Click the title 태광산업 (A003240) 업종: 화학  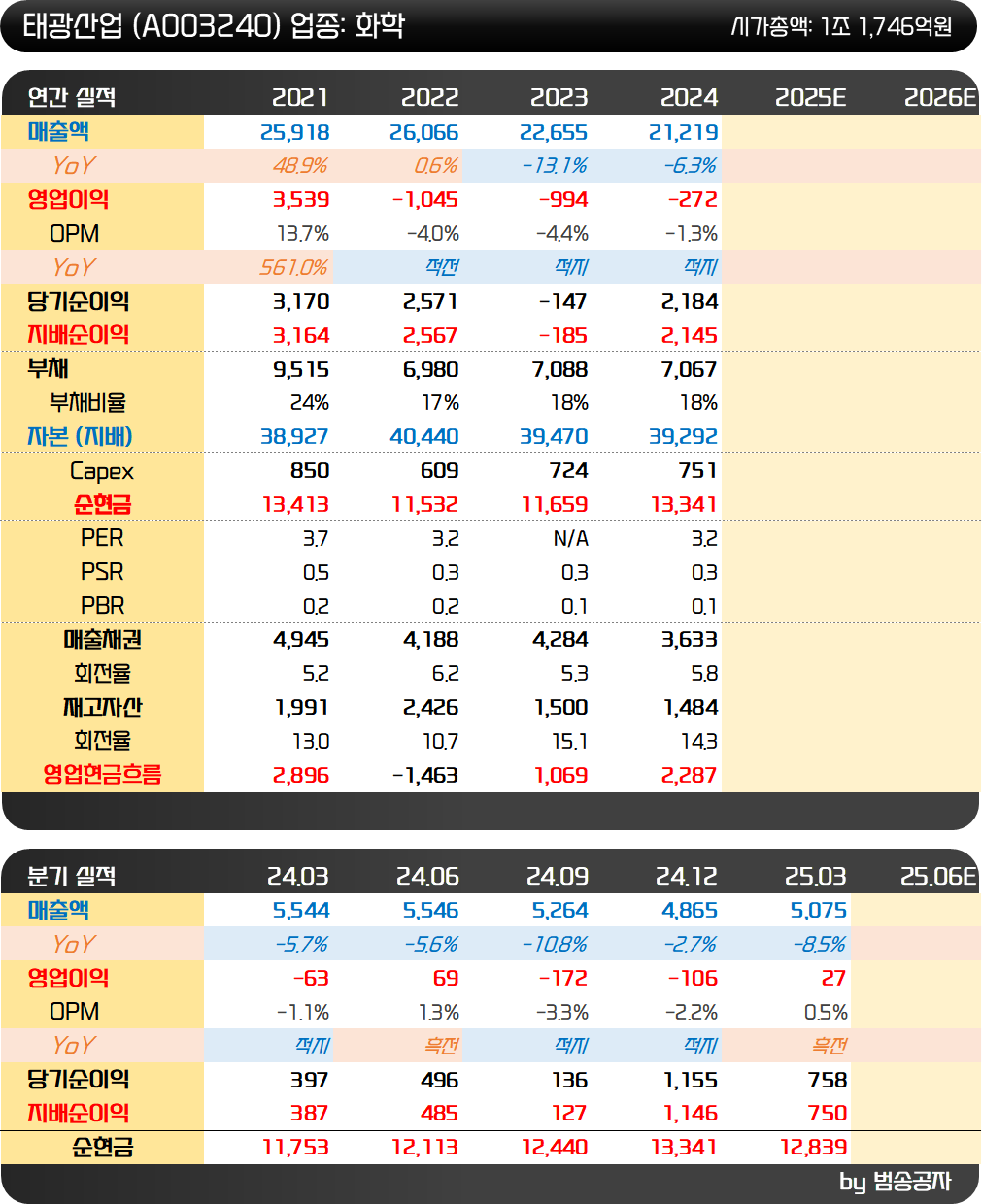pyautogui.click(x=214, y=25)
